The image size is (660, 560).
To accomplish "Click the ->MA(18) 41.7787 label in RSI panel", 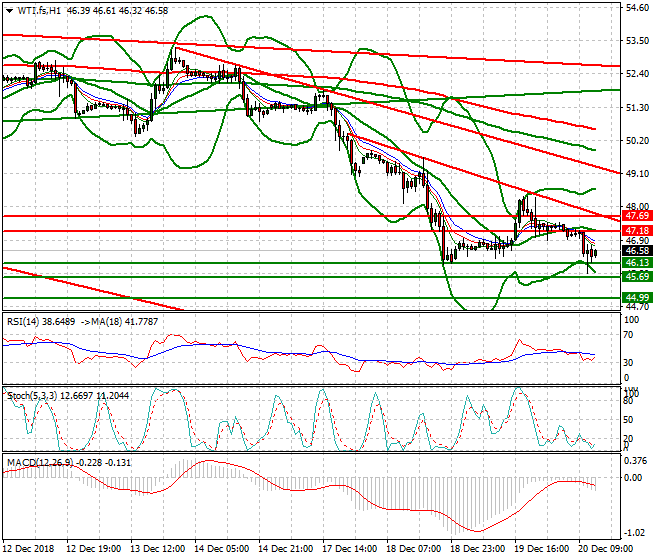I will pyautogui.click(x=119, y=322).
